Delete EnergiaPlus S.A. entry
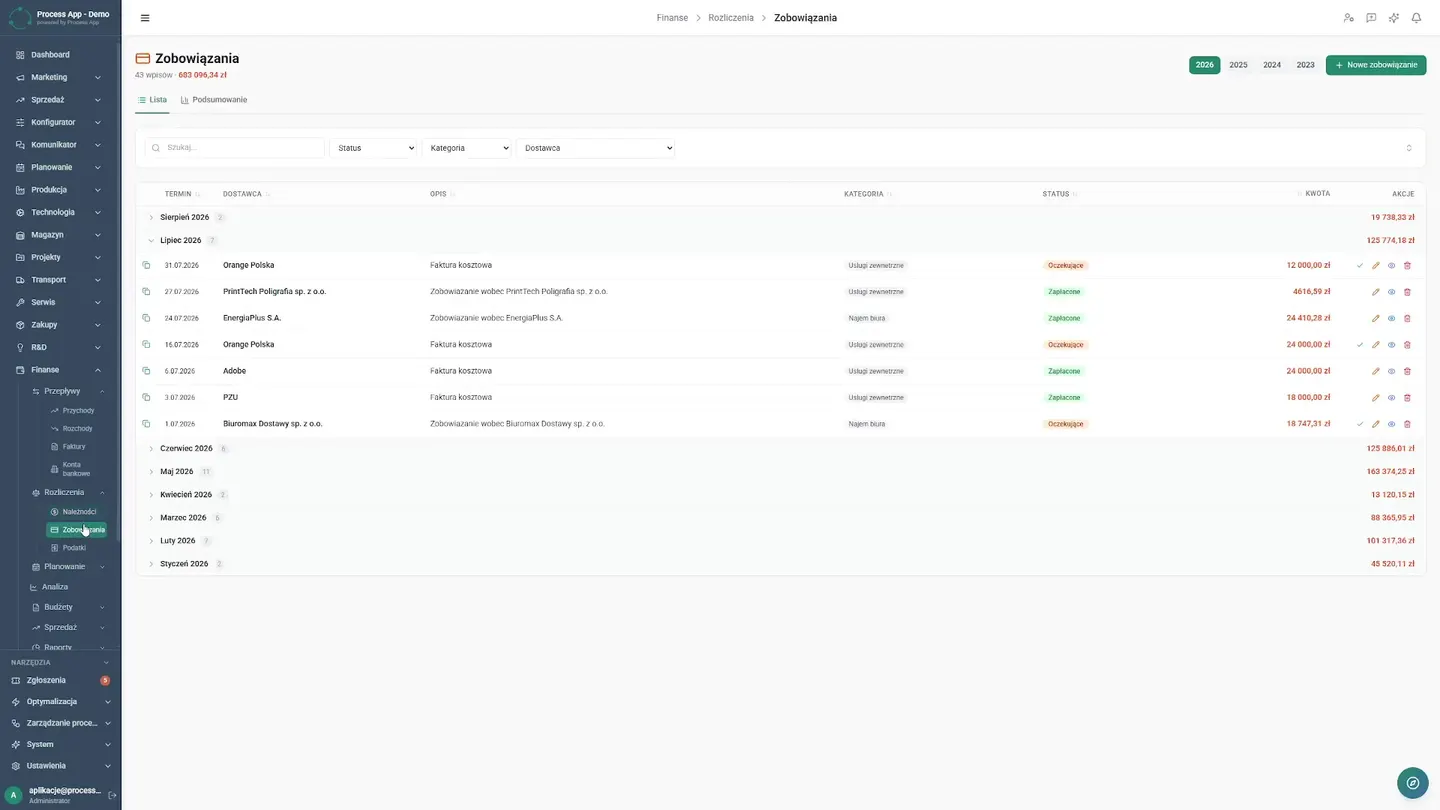The width and height of the screenshot is (1440, 810). click(x=1408, y=318)
